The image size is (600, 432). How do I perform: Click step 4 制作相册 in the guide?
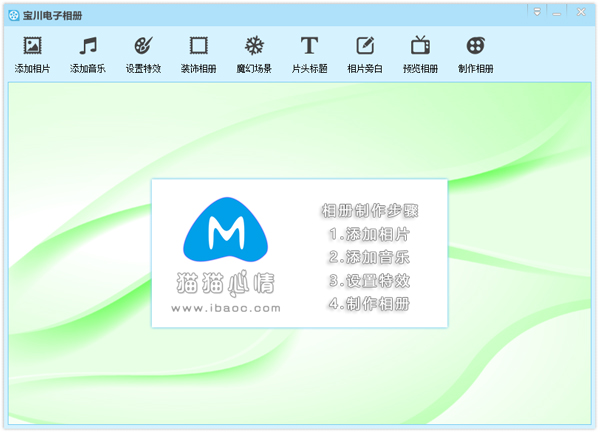click(x=368, y=304)
